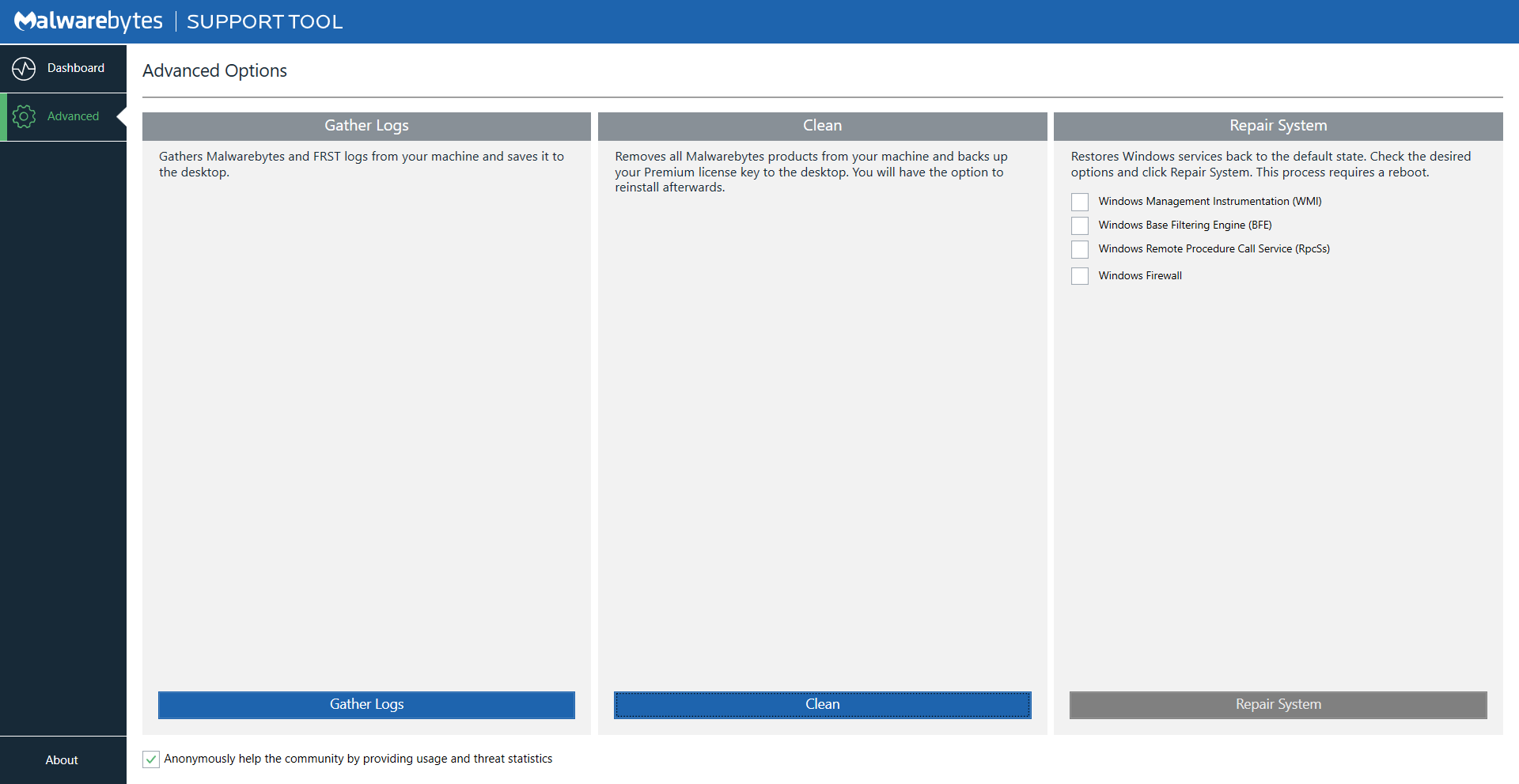Click the Anonymously help the community label
Viewport: 1519px width, 784px height.
click(358, 759)
